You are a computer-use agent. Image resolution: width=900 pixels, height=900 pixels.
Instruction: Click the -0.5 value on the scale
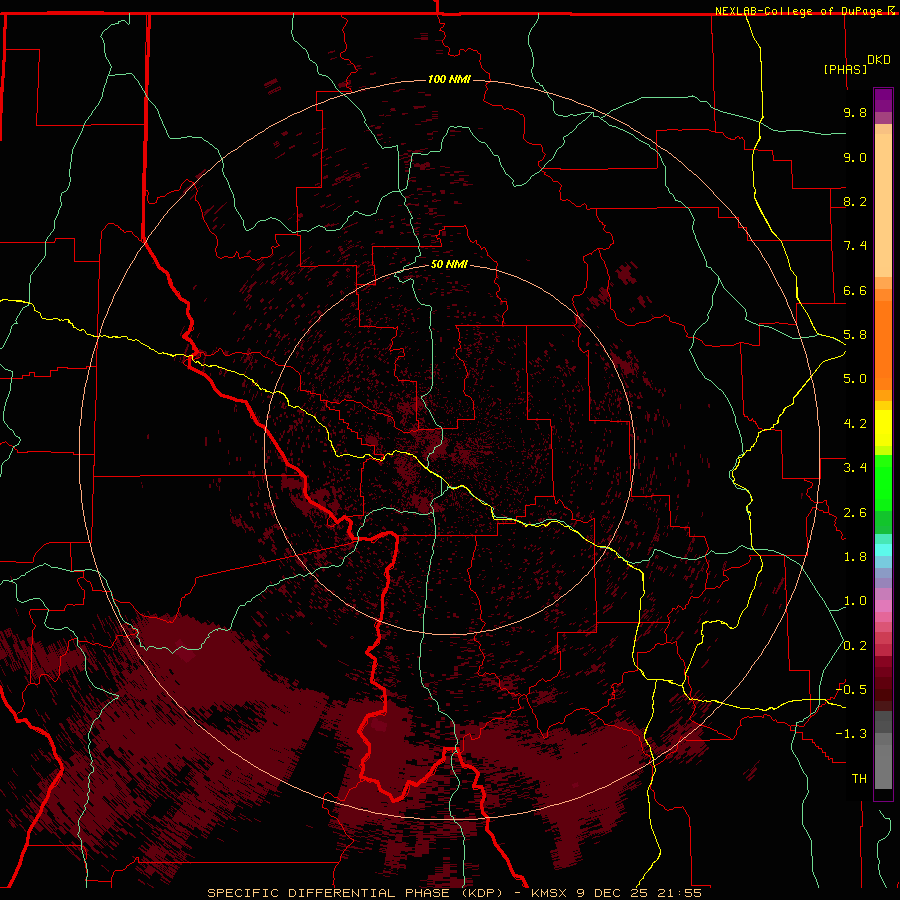[x=851, y=690]
